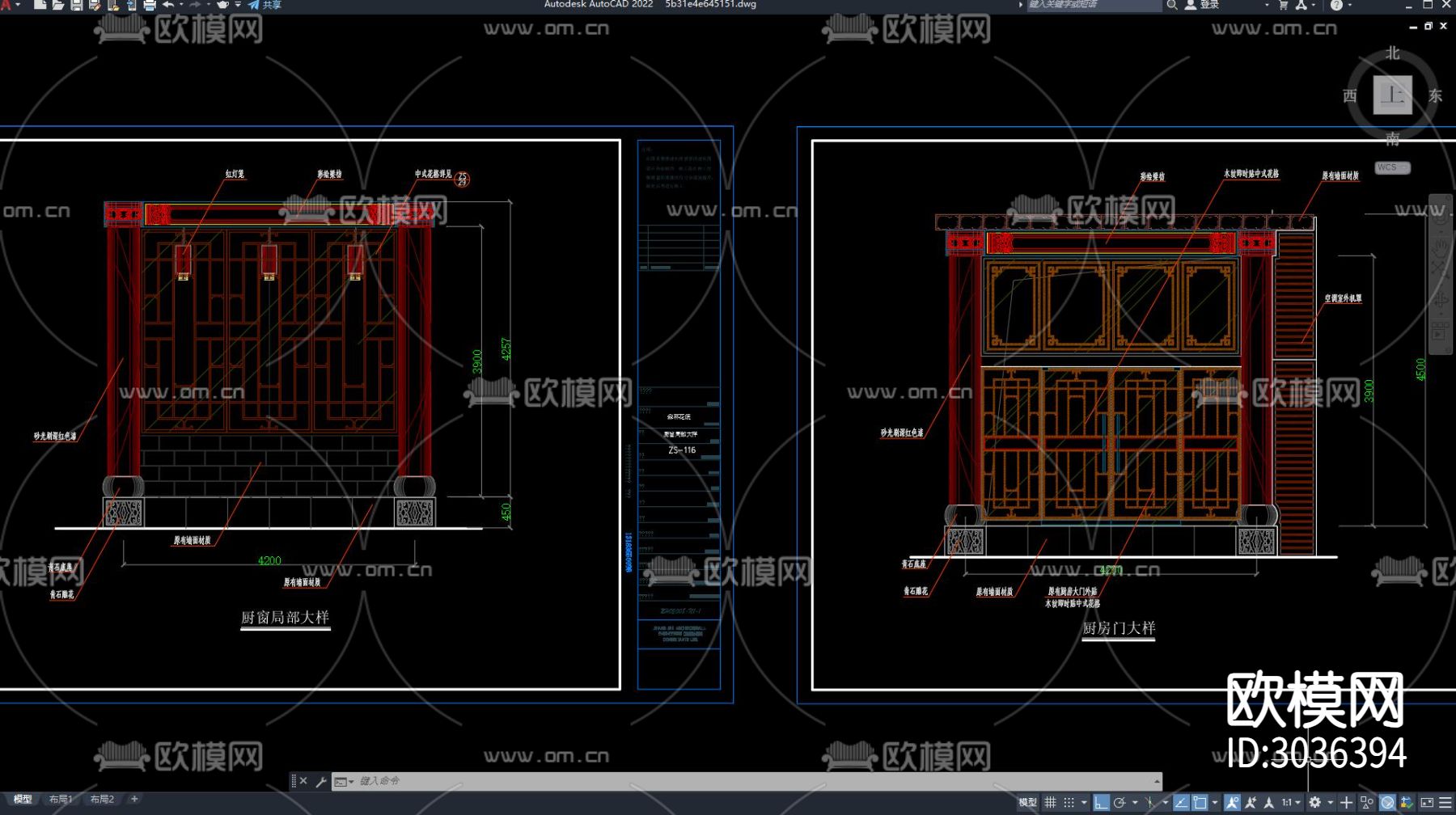The image size is (1456, 815).
Task: Open the WCS coordinate system dropdown
Action: click(x=1392, y=167)
